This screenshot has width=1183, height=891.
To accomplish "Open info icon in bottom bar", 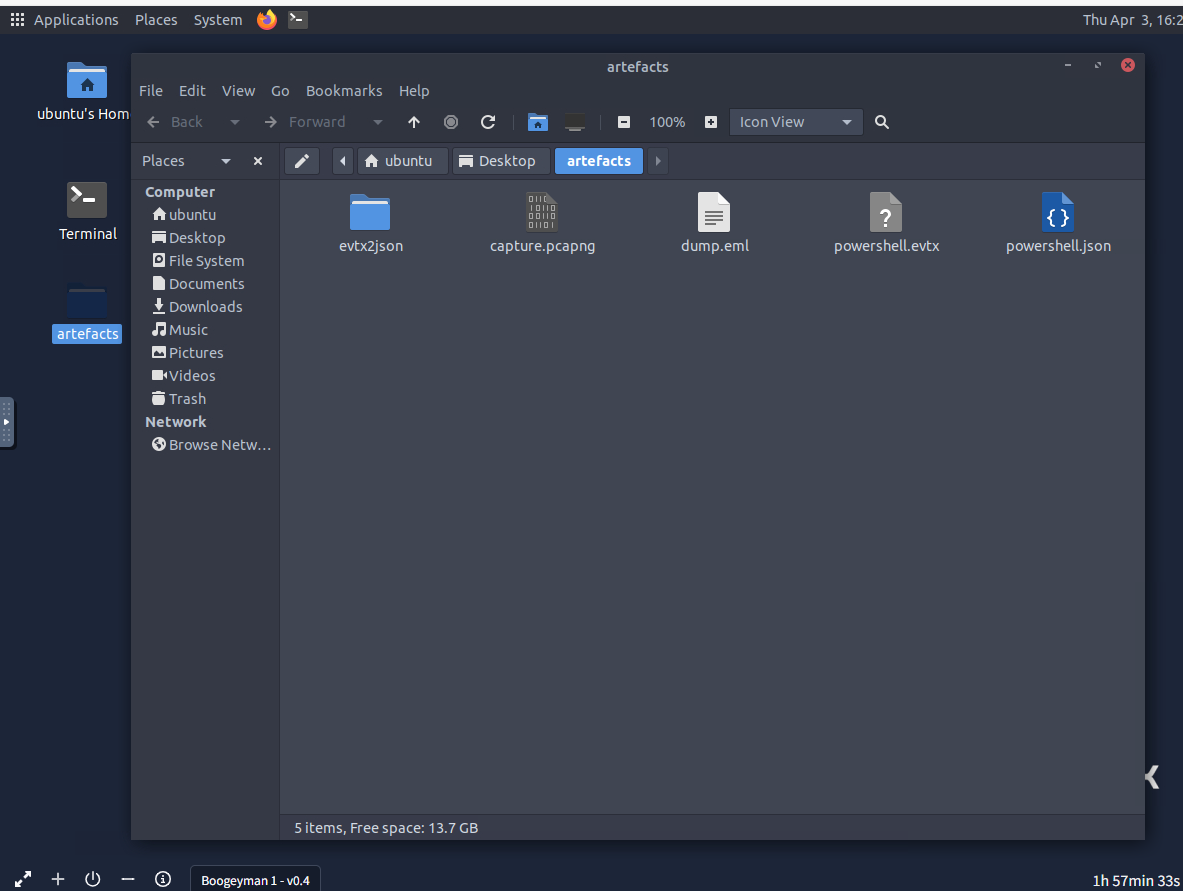I will [x=163, y=879].
